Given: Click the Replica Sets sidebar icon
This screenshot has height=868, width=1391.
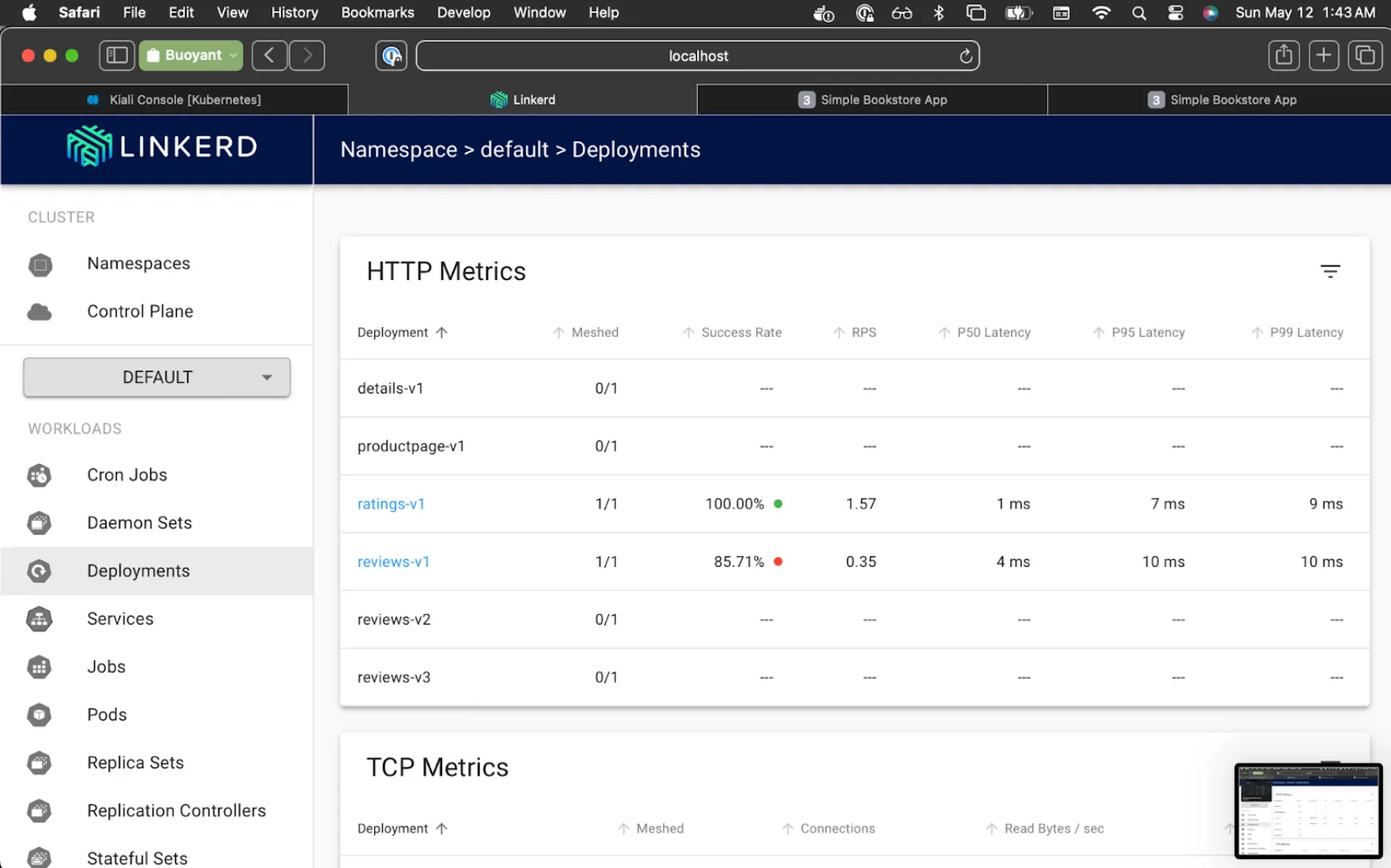Looking at the screenshot, I should coord(39,763).
